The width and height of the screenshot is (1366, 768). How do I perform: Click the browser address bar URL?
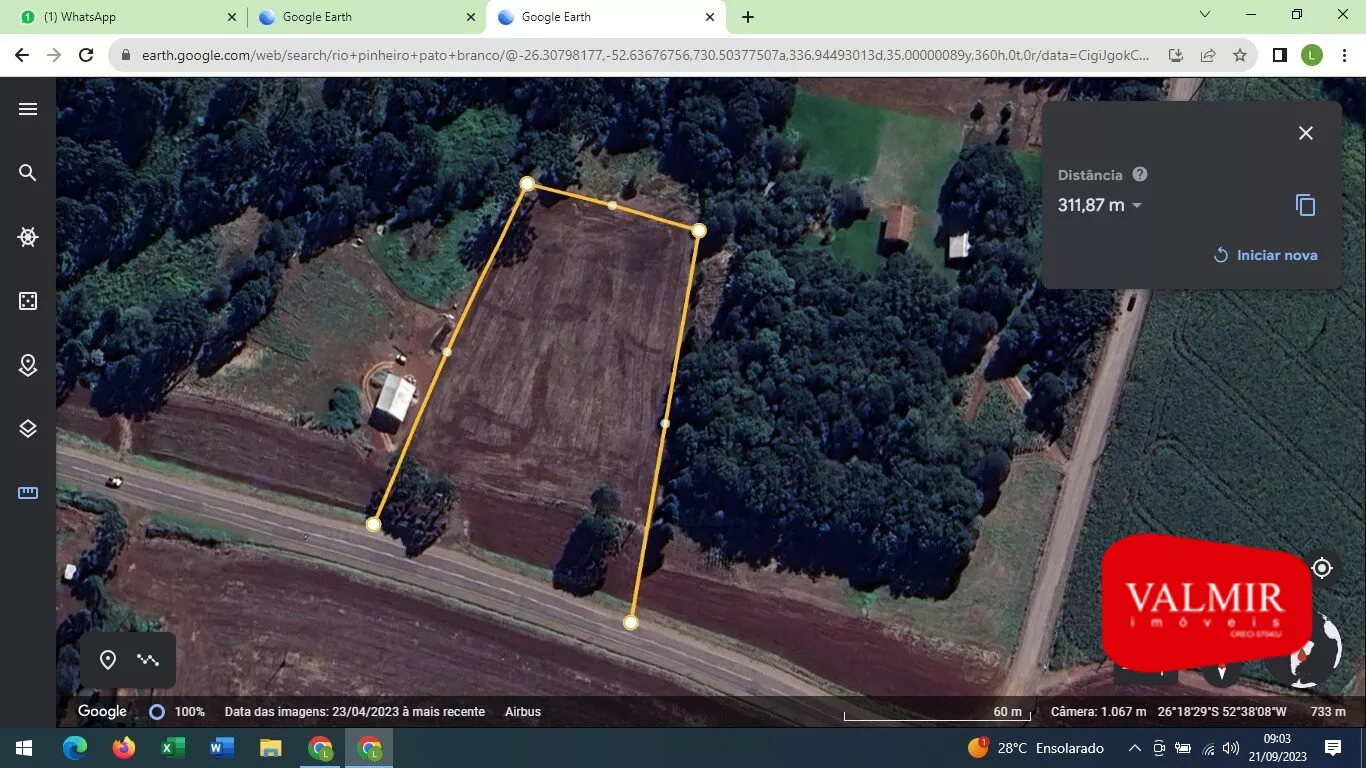pyautogui.click(x=640, y=56)
